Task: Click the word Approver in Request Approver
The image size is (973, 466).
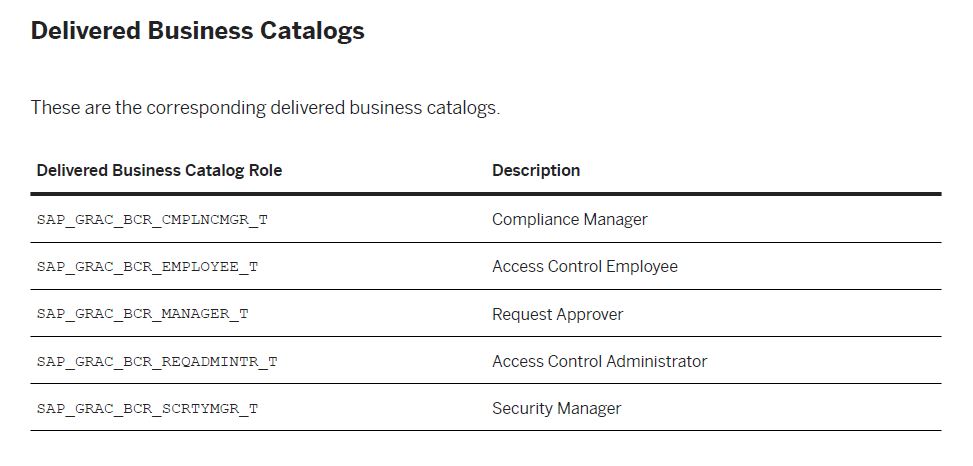Action: click(590, 315)
